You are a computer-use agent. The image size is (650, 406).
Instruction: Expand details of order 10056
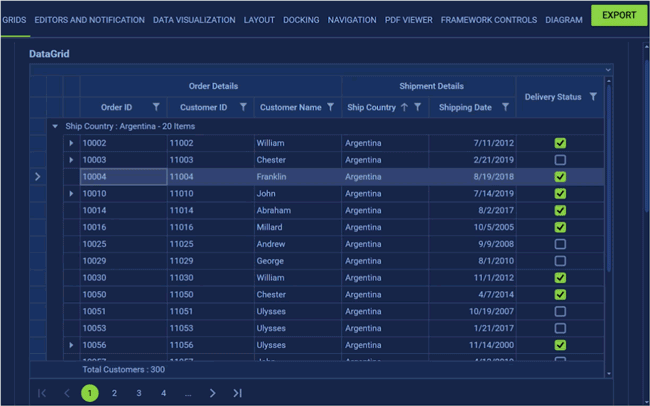click(71, 345)
